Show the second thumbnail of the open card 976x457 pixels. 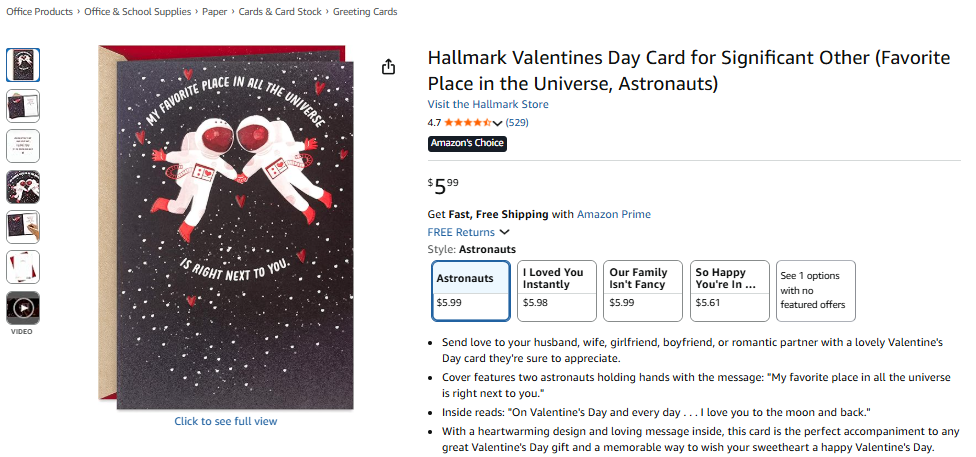[x=23, y=105]
